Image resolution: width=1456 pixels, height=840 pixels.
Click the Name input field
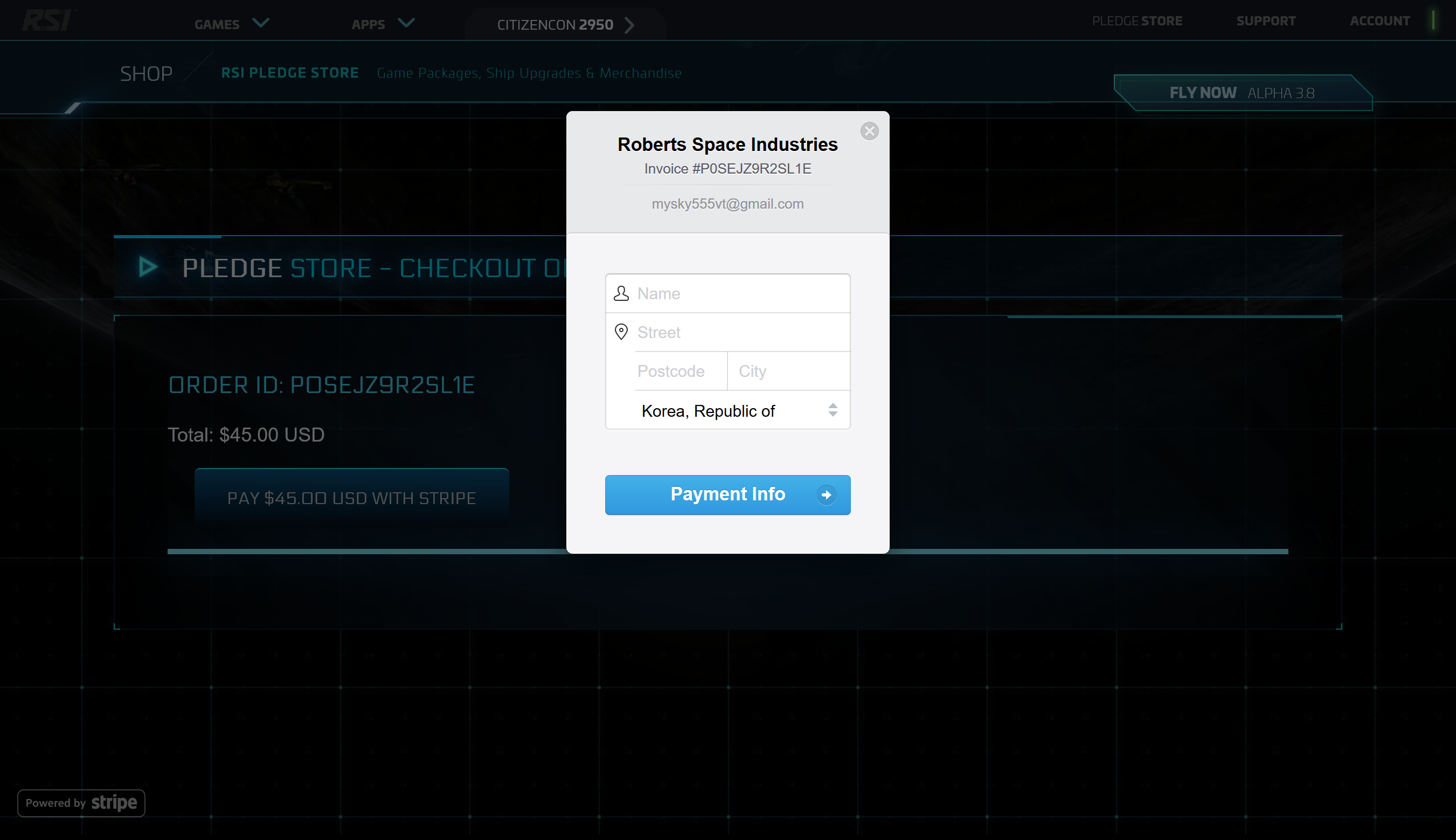point(727,294)
